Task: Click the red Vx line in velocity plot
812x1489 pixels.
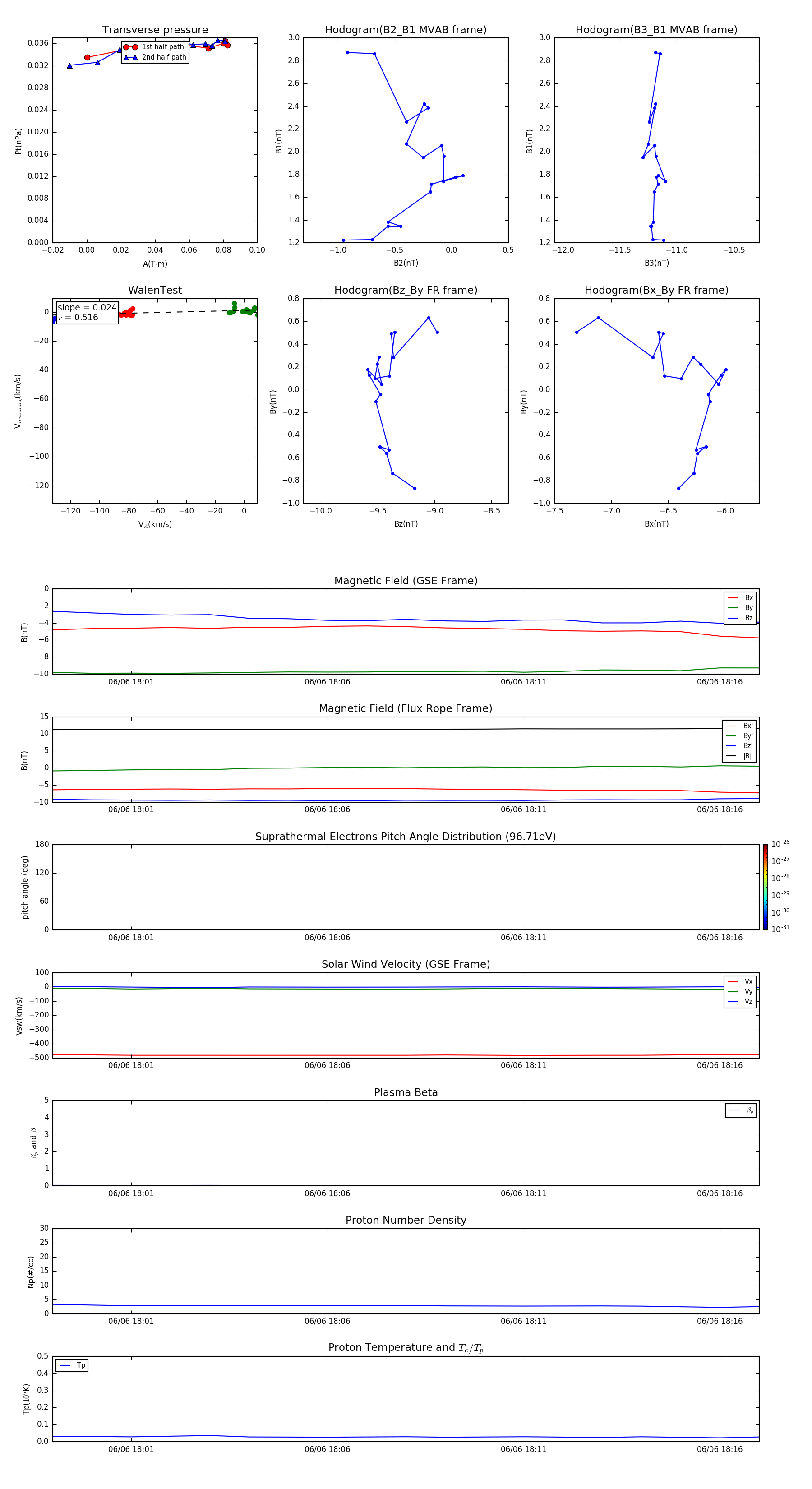Action: click(406, 1055)
